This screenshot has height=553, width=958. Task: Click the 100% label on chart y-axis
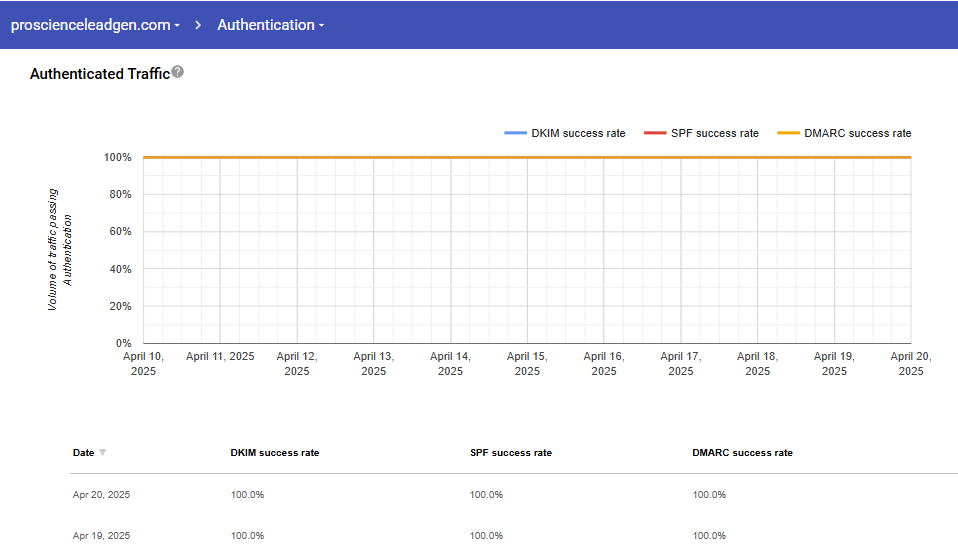click(117, 158)
